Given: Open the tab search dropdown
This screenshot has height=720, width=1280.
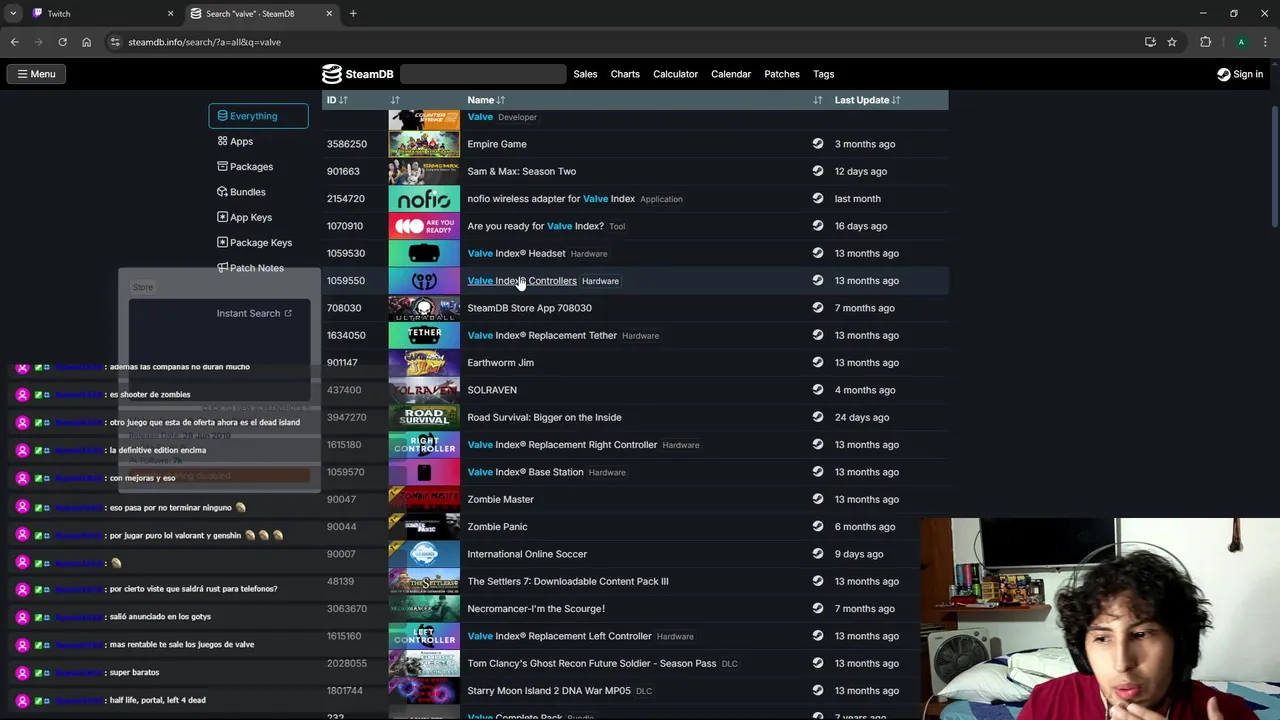Looking at the screenshot, I should coord(12,14).
